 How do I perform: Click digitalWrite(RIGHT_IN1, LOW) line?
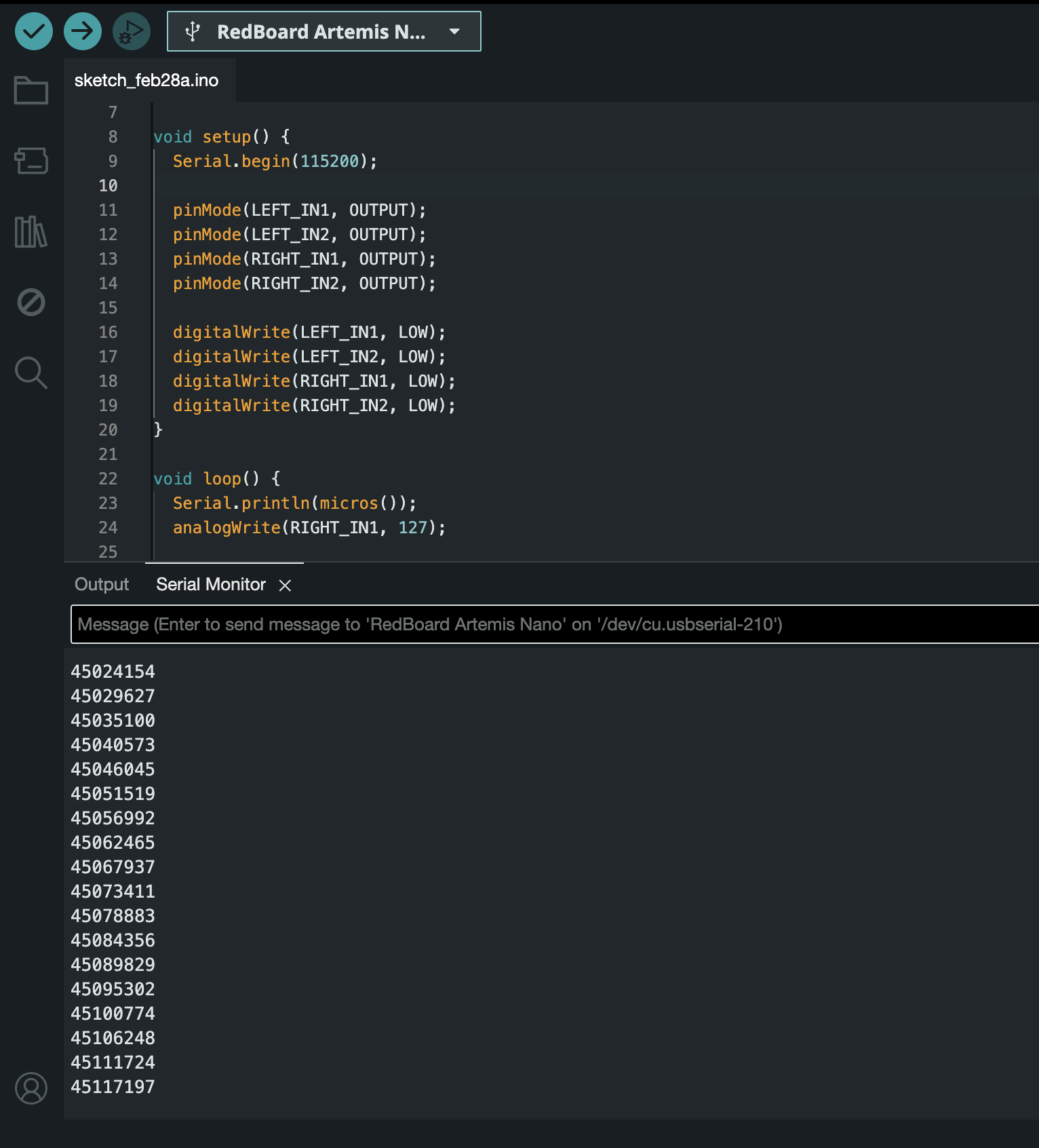(314, 381)
